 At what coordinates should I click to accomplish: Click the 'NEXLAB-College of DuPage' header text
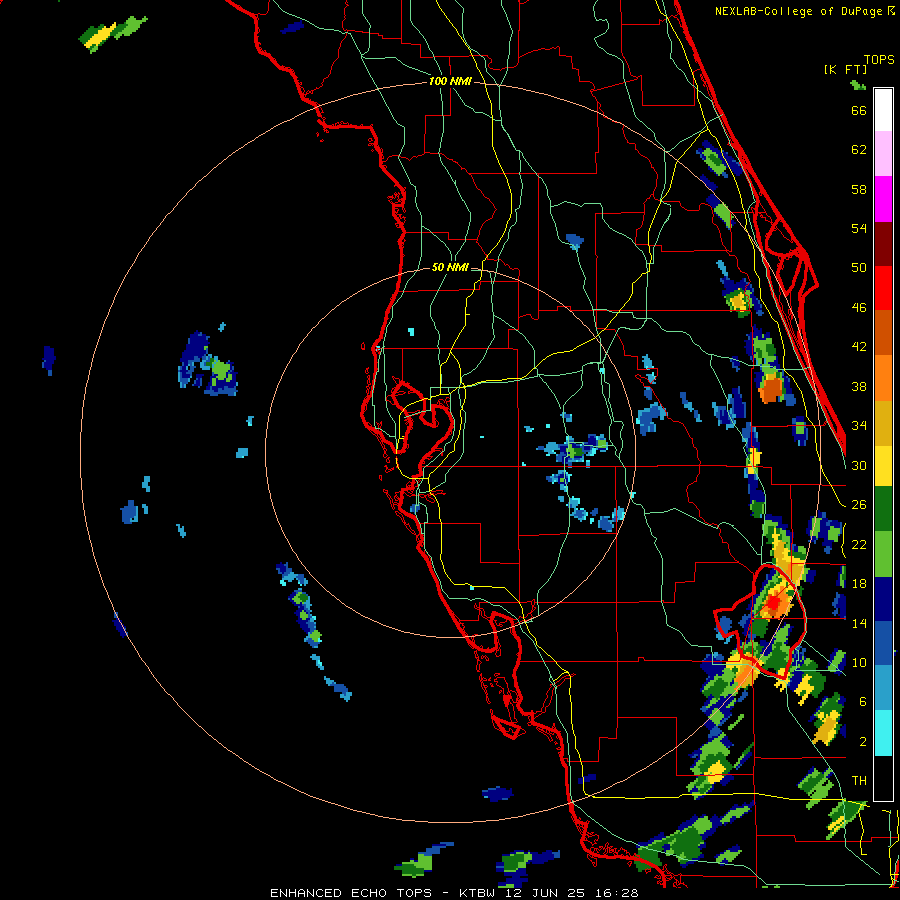[798, 11]
